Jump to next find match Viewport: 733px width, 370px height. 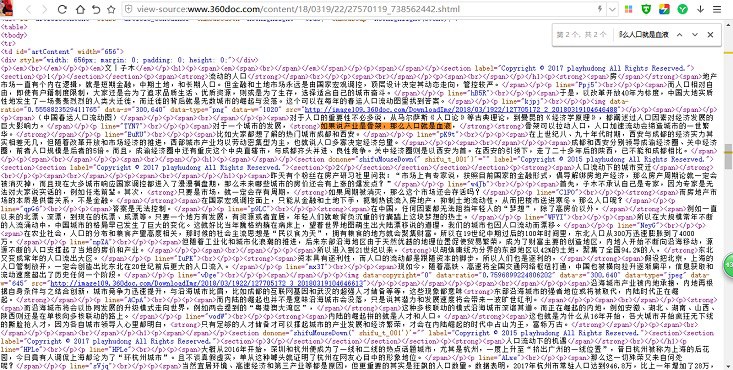click(x=695, y=35)
